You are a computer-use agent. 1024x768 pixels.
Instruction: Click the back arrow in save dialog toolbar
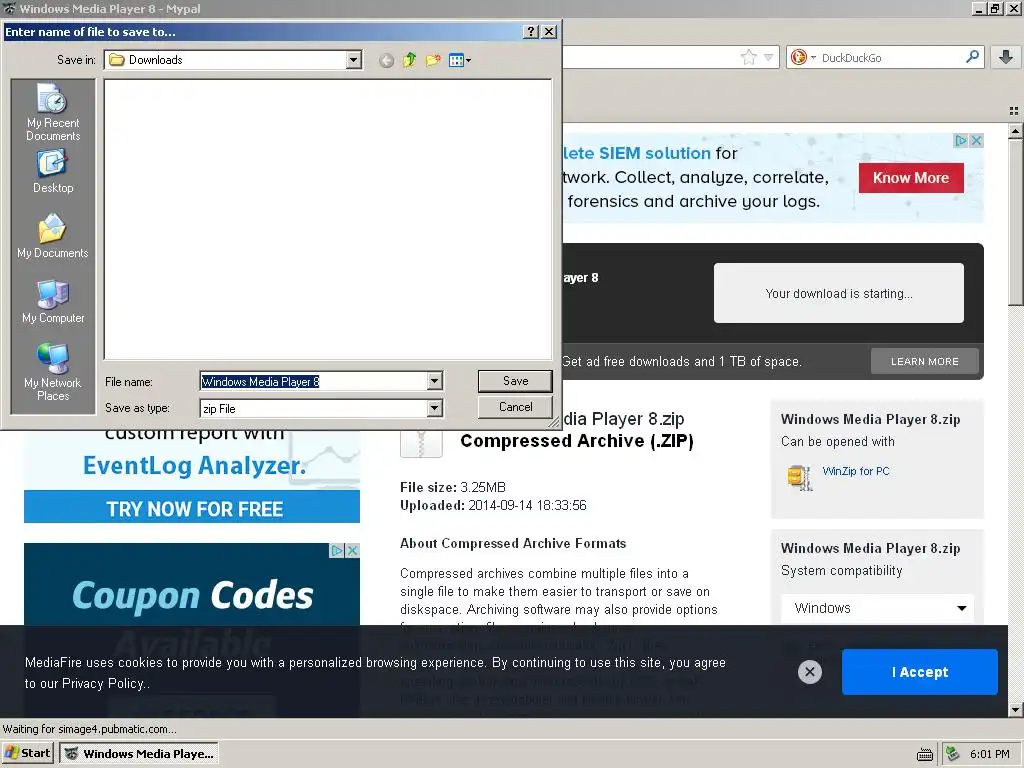pos(386,61)
